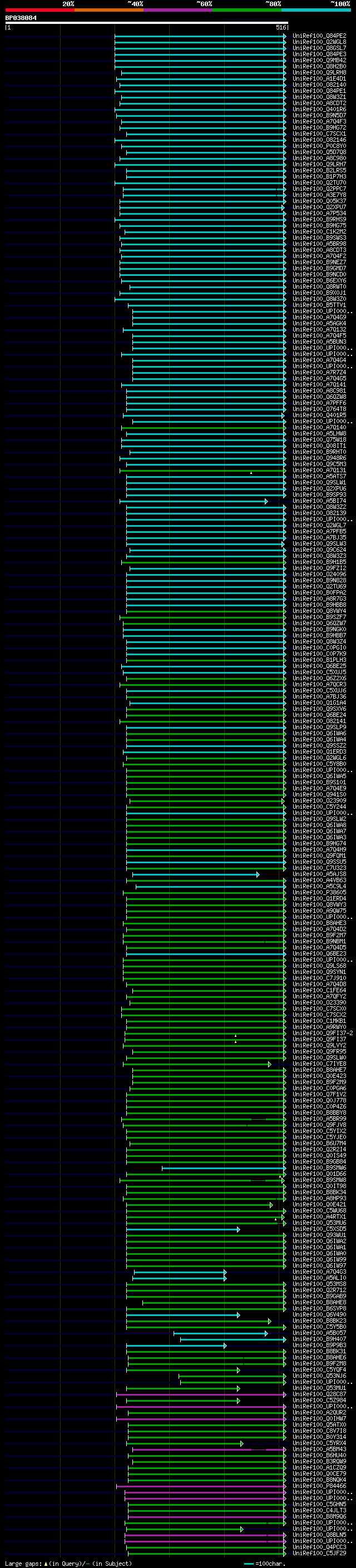Viewport: 356px width, 1568px height.
Task: Select hit label UniRef100_P0C8Y0
Action: point(319,146)
